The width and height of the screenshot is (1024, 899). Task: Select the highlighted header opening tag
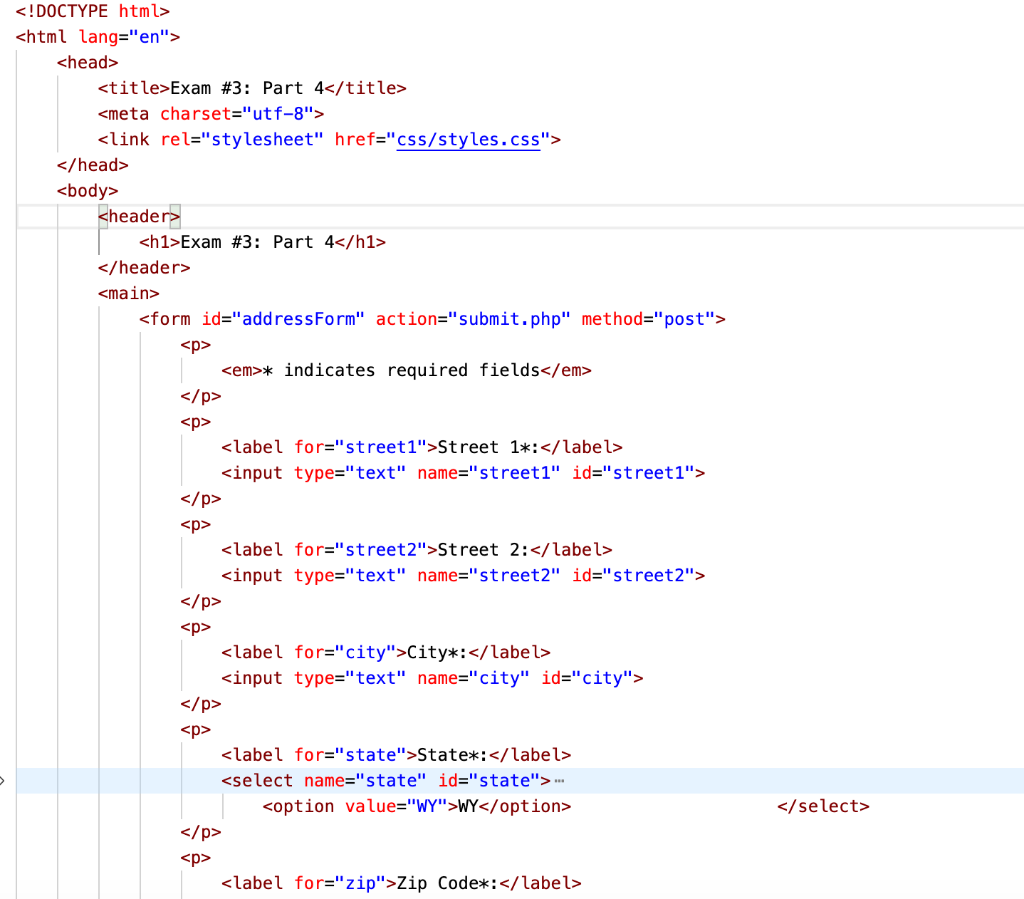(138, 216)
